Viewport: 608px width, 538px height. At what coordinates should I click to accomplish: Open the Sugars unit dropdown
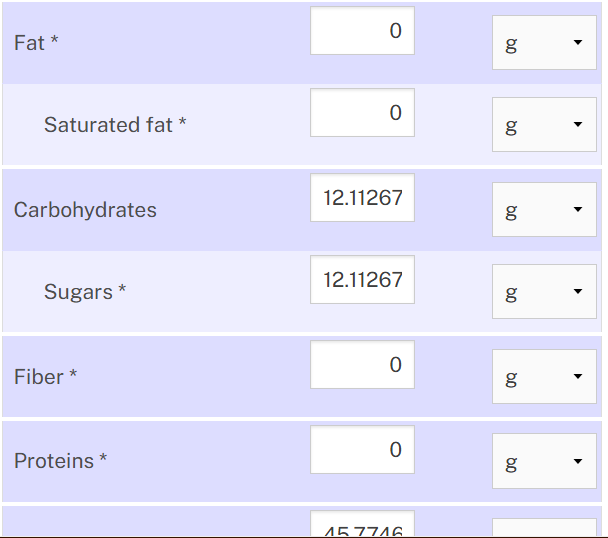[x=544, y=292]
